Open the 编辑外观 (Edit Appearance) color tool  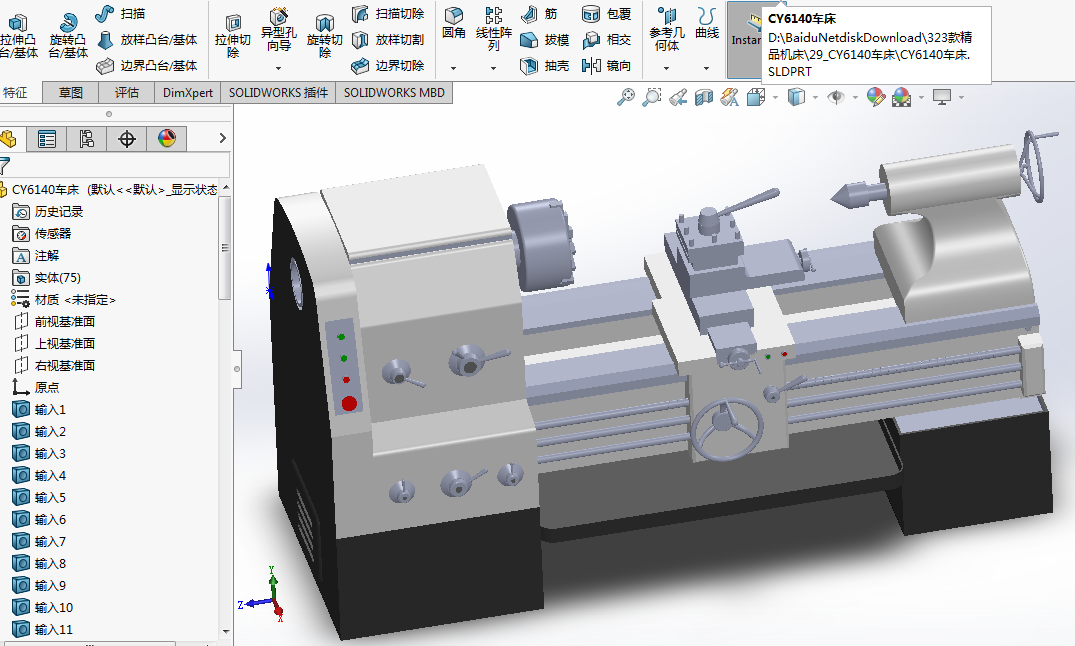pos(875,97)
